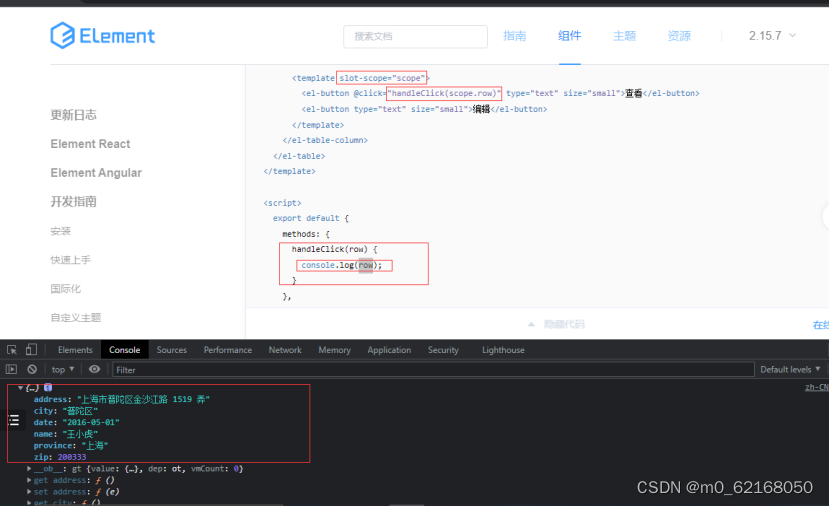Click the <script> tag line
Viewport: 829px width, 506px height.
282,203
